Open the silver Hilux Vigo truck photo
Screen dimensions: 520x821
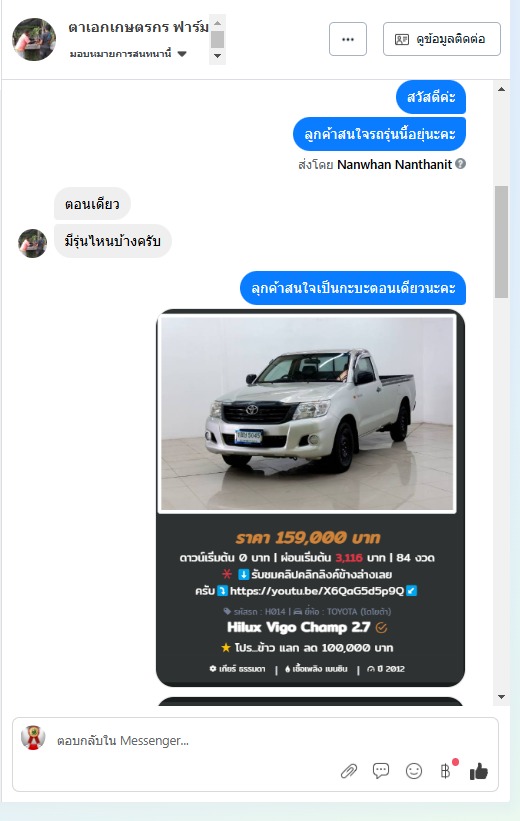click(307, 413)
